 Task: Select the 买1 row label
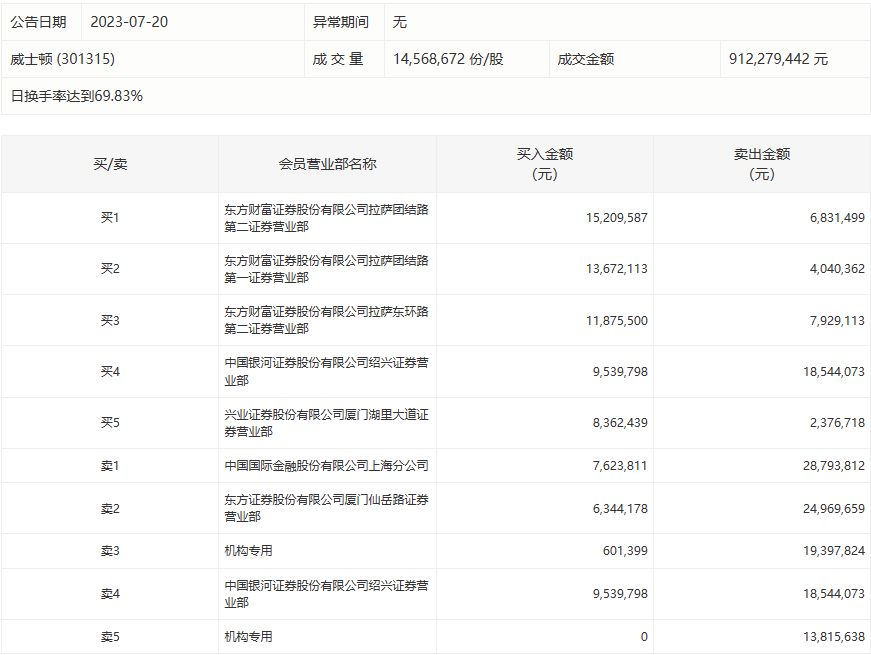pos(110,218)
